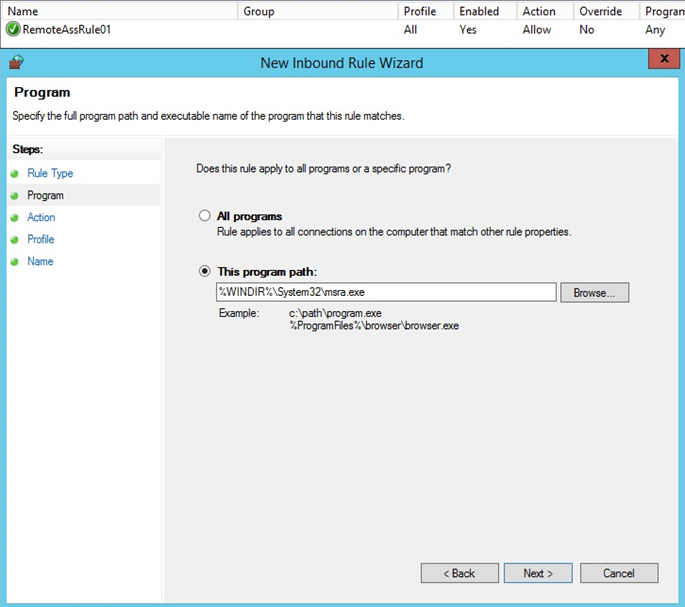Click Browse to pick a program
Screen dimensions: 685x607
[595, 292]
